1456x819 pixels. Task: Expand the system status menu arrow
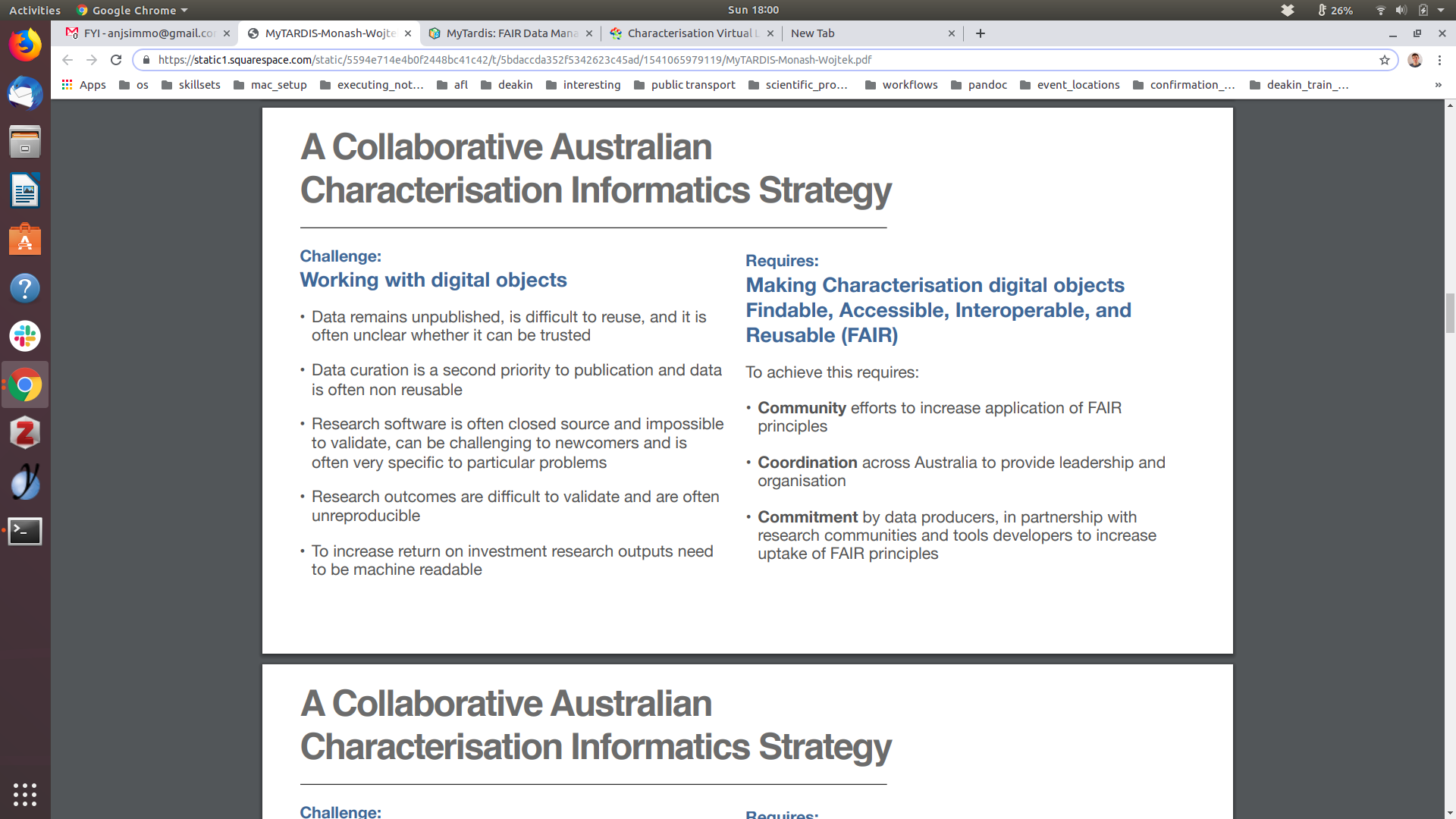pos(1441,10)
